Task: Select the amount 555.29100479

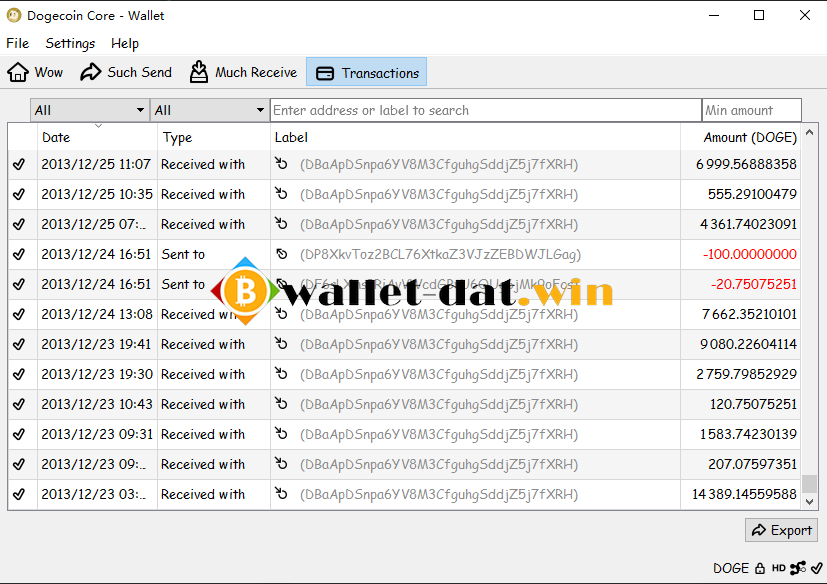Action: click(x=752, y=195)
